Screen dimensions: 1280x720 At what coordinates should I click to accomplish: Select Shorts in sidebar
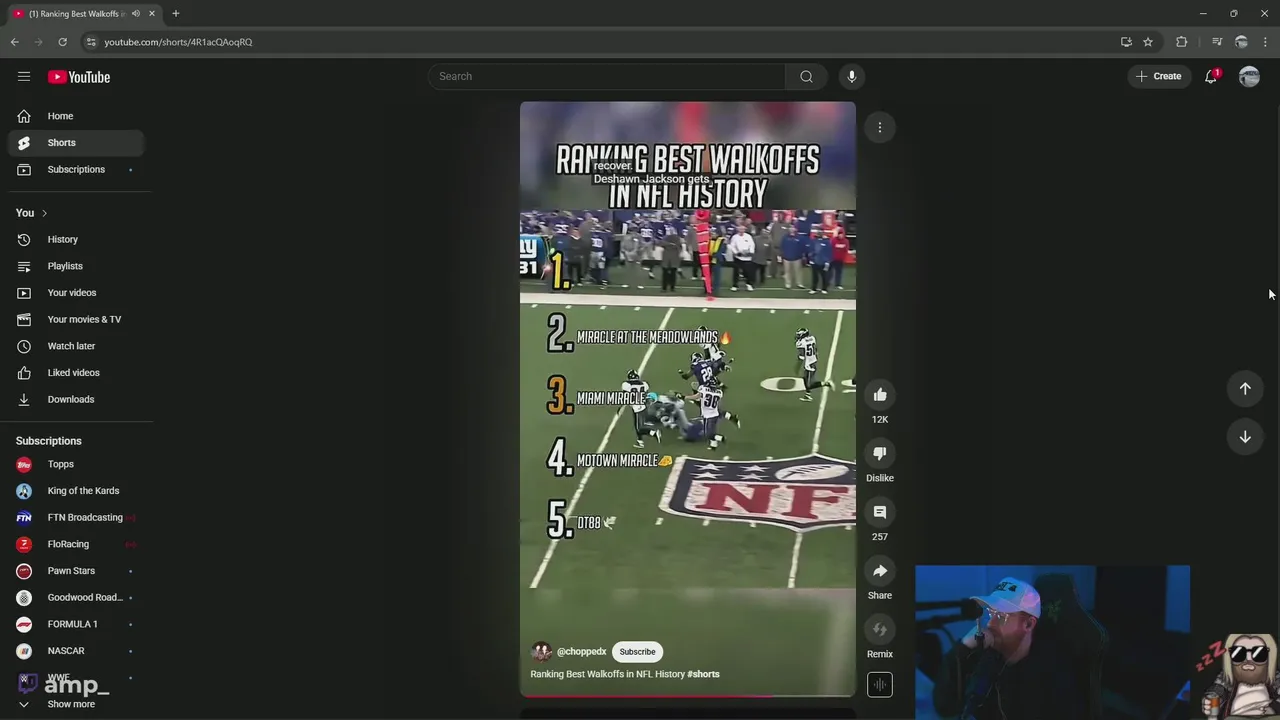click(x=76, y=143)
